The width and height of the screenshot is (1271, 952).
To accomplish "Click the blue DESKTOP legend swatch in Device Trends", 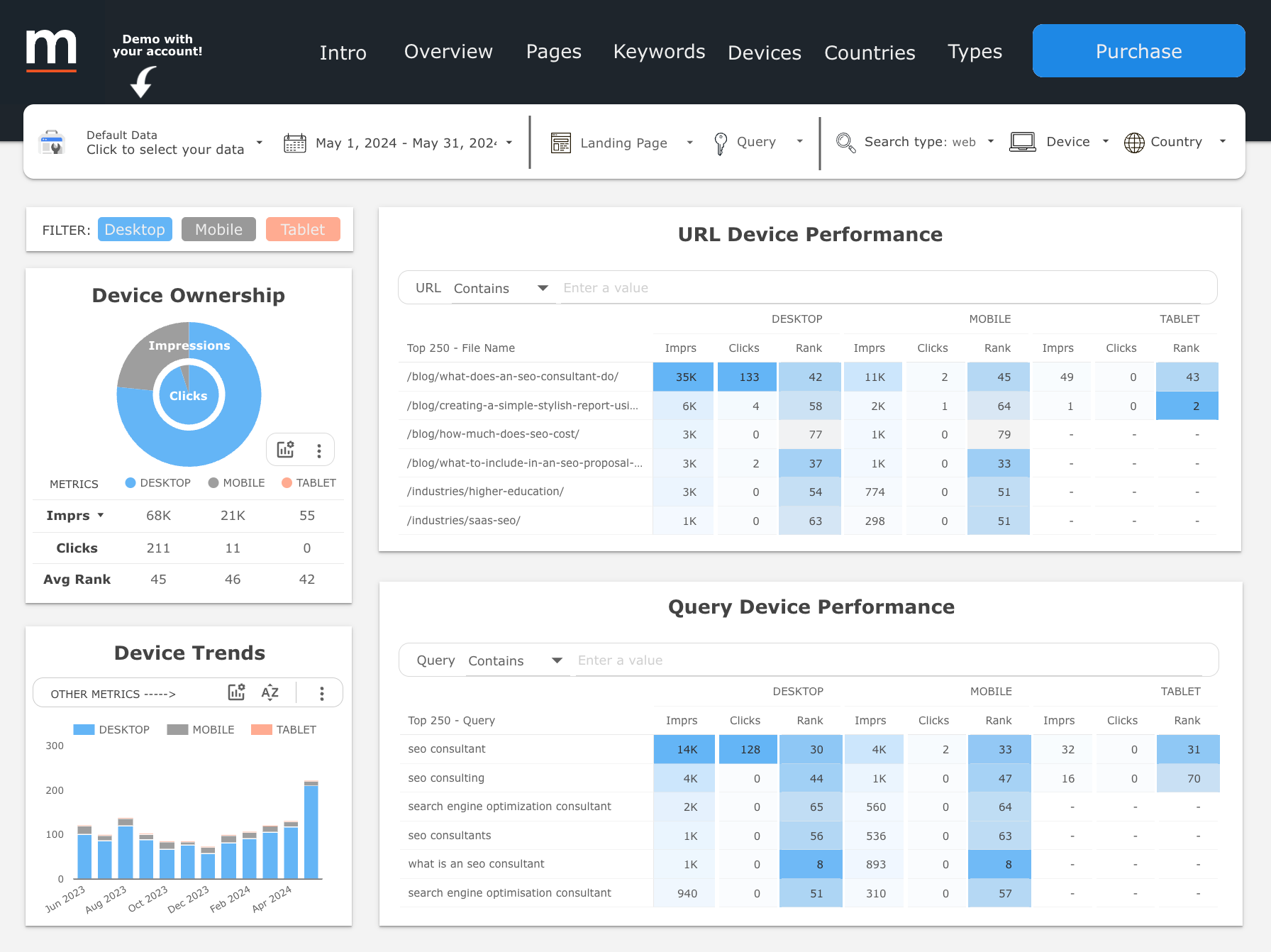I will pyautogui.click(x=84, y=729).
